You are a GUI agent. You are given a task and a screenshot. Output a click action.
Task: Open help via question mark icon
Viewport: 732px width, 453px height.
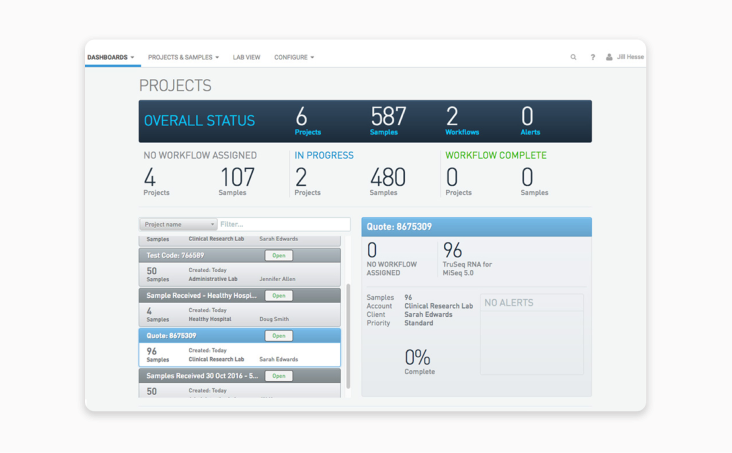point(592,57)
